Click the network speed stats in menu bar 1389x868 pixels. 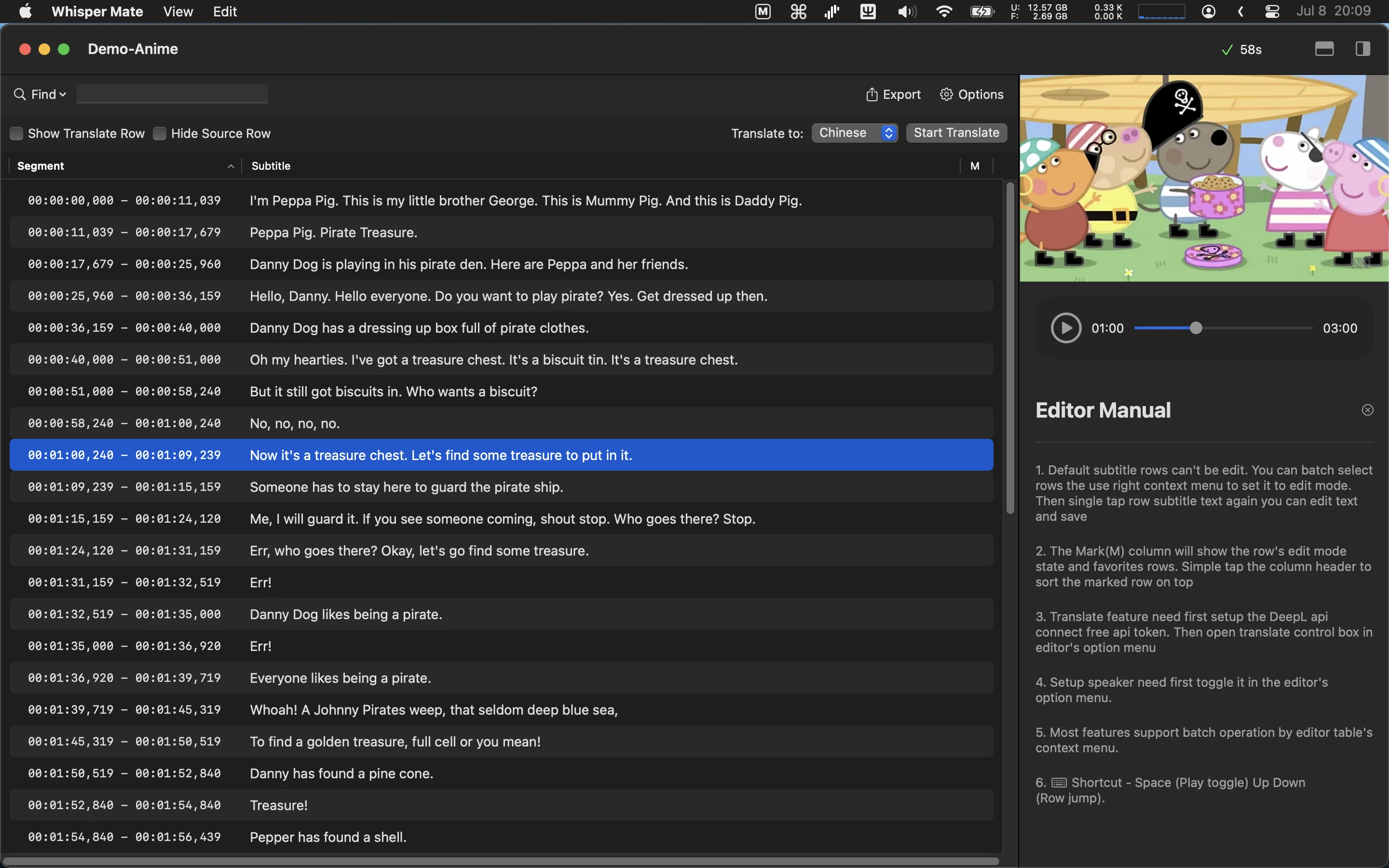[x=1108, y=12]
